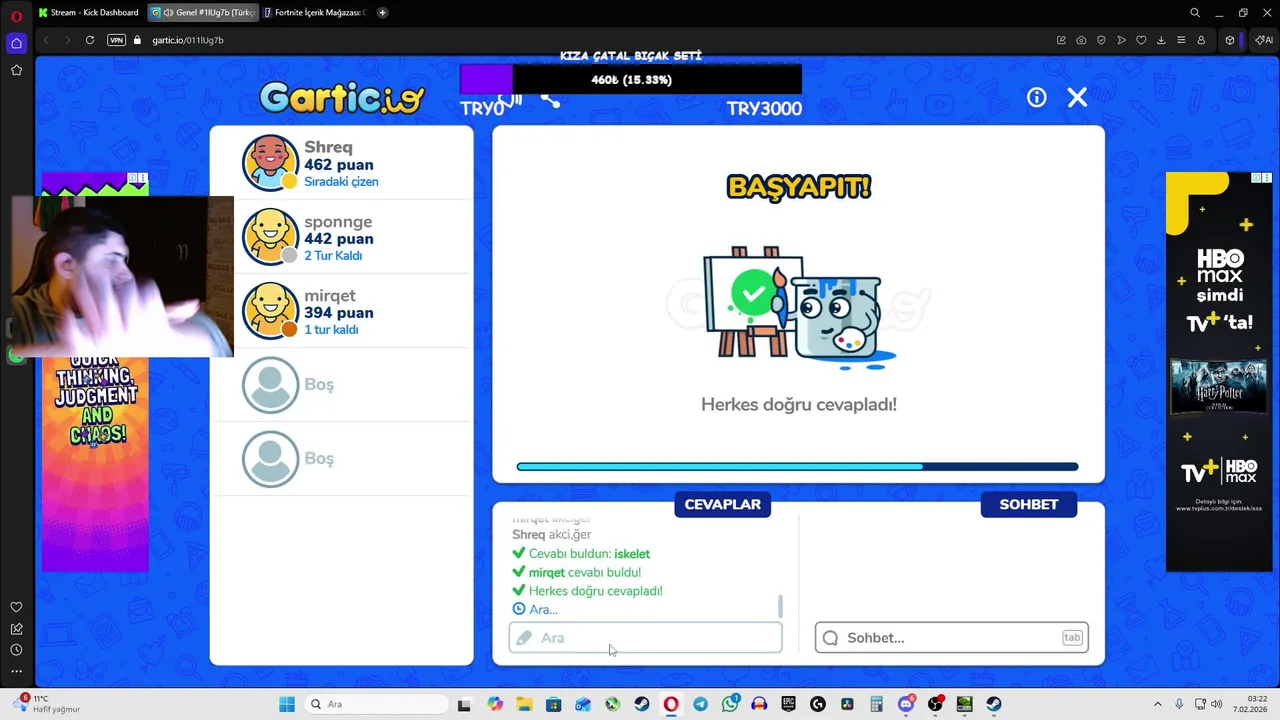
Task: Open the browser profile account icon
Action: [x=1201, y=40]
